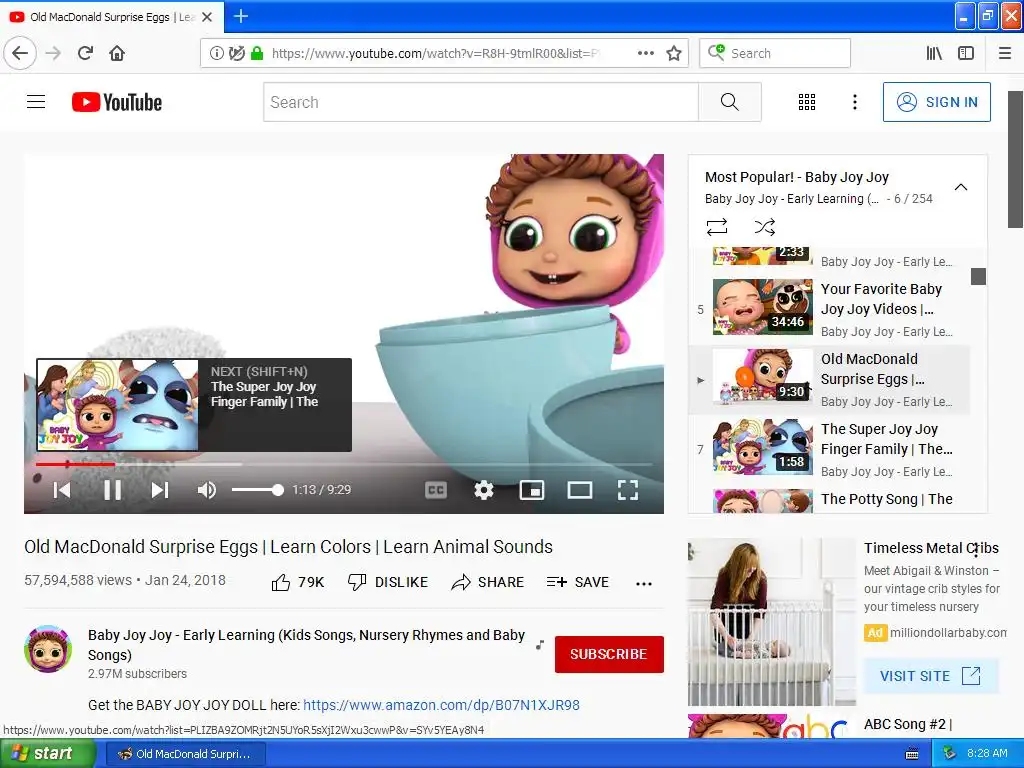Screen dimensions: 1024x768
Task: Go to the YouTube home logo
Action: pos(117,103)
